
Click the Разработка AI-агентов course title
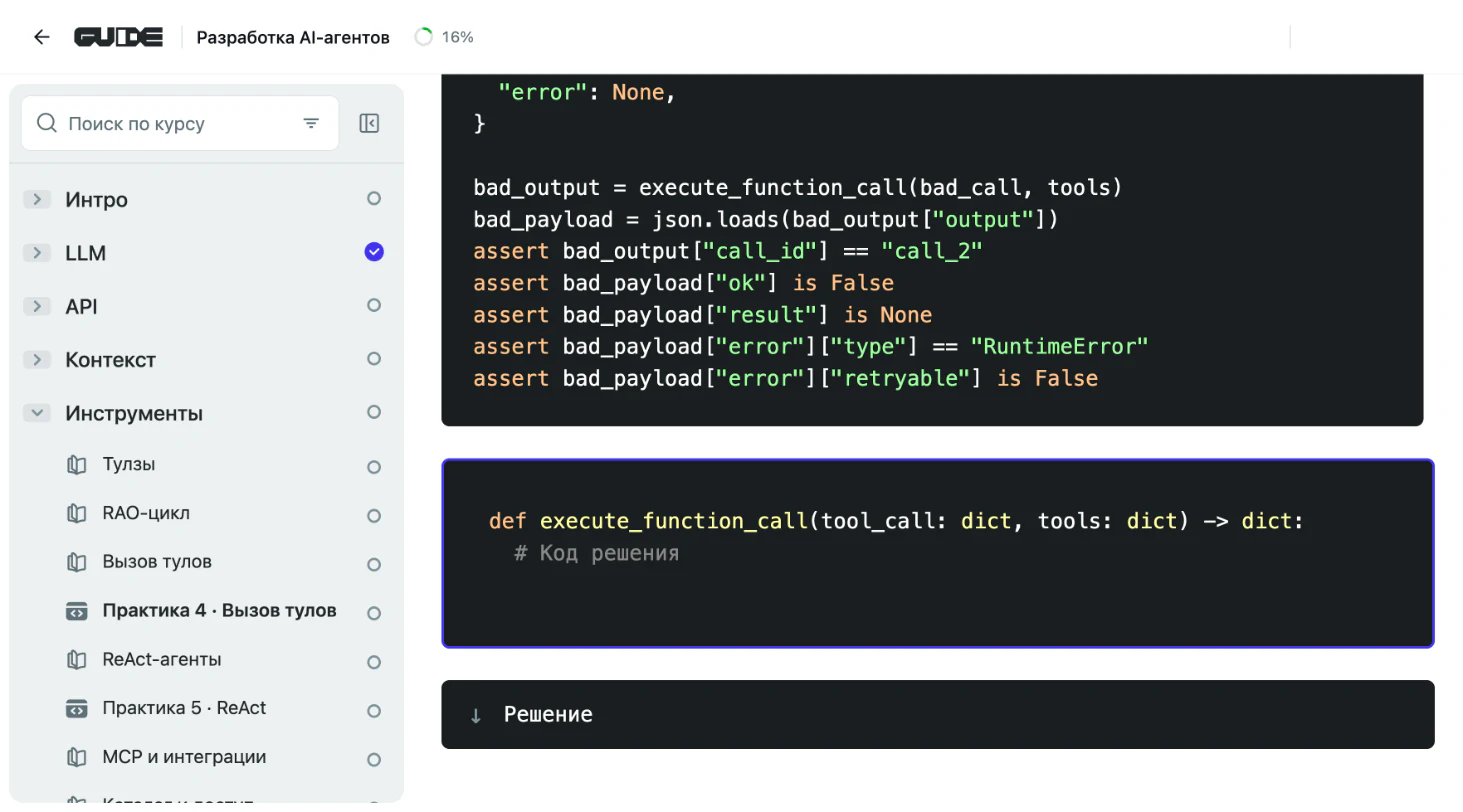tap(293, 38)
